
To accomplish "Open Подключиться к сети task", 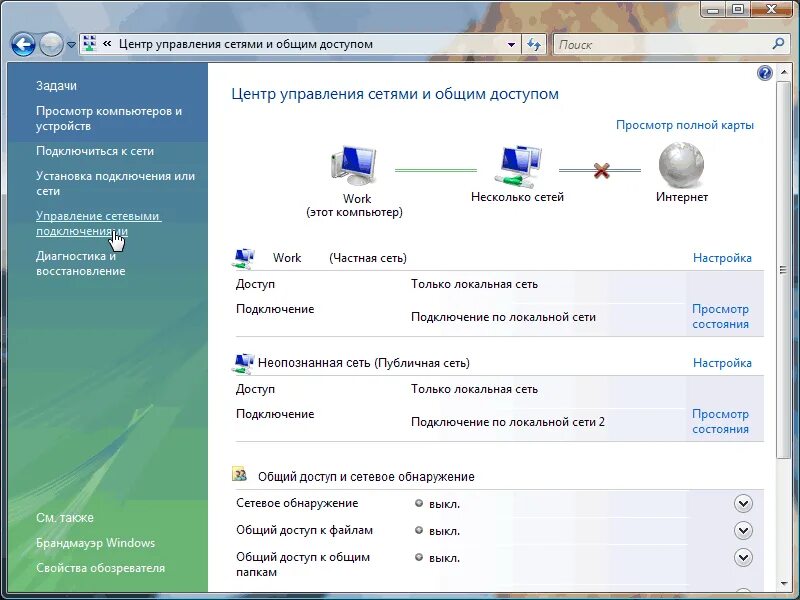I will tap(95, 151).
